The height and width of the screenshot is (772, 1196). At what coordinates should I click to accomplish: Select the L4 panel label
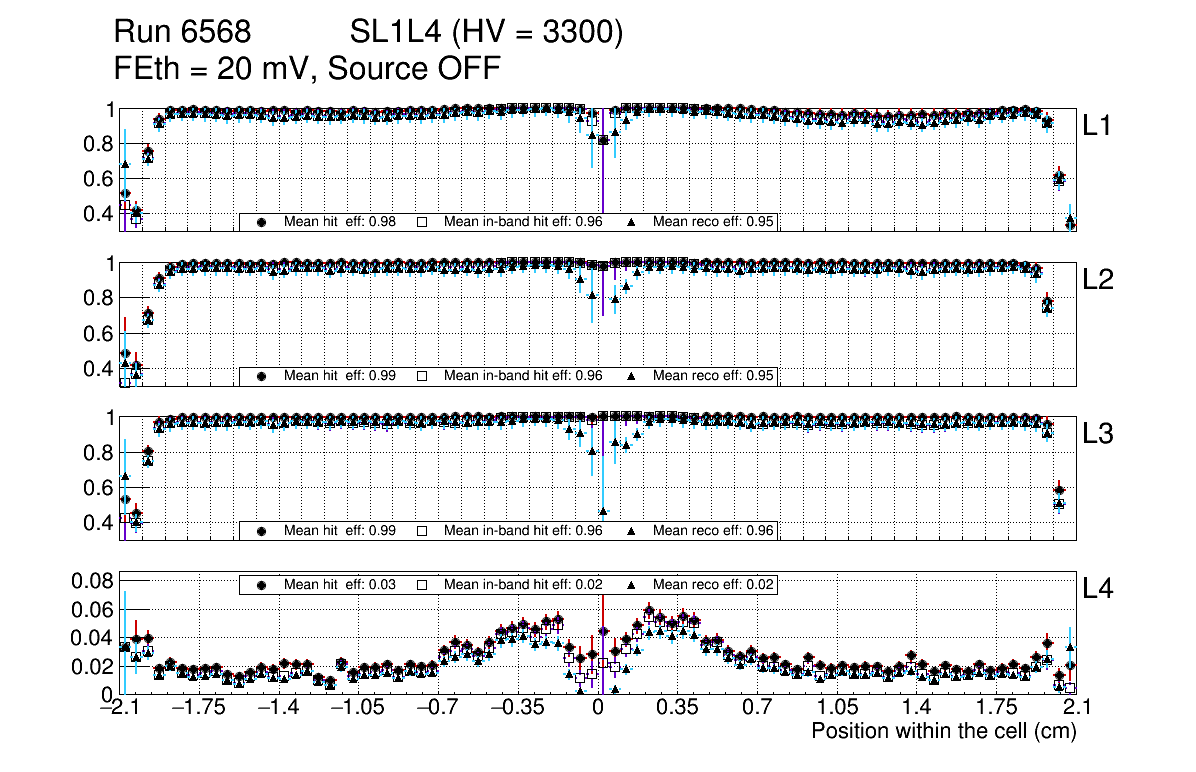[1098, 590]
